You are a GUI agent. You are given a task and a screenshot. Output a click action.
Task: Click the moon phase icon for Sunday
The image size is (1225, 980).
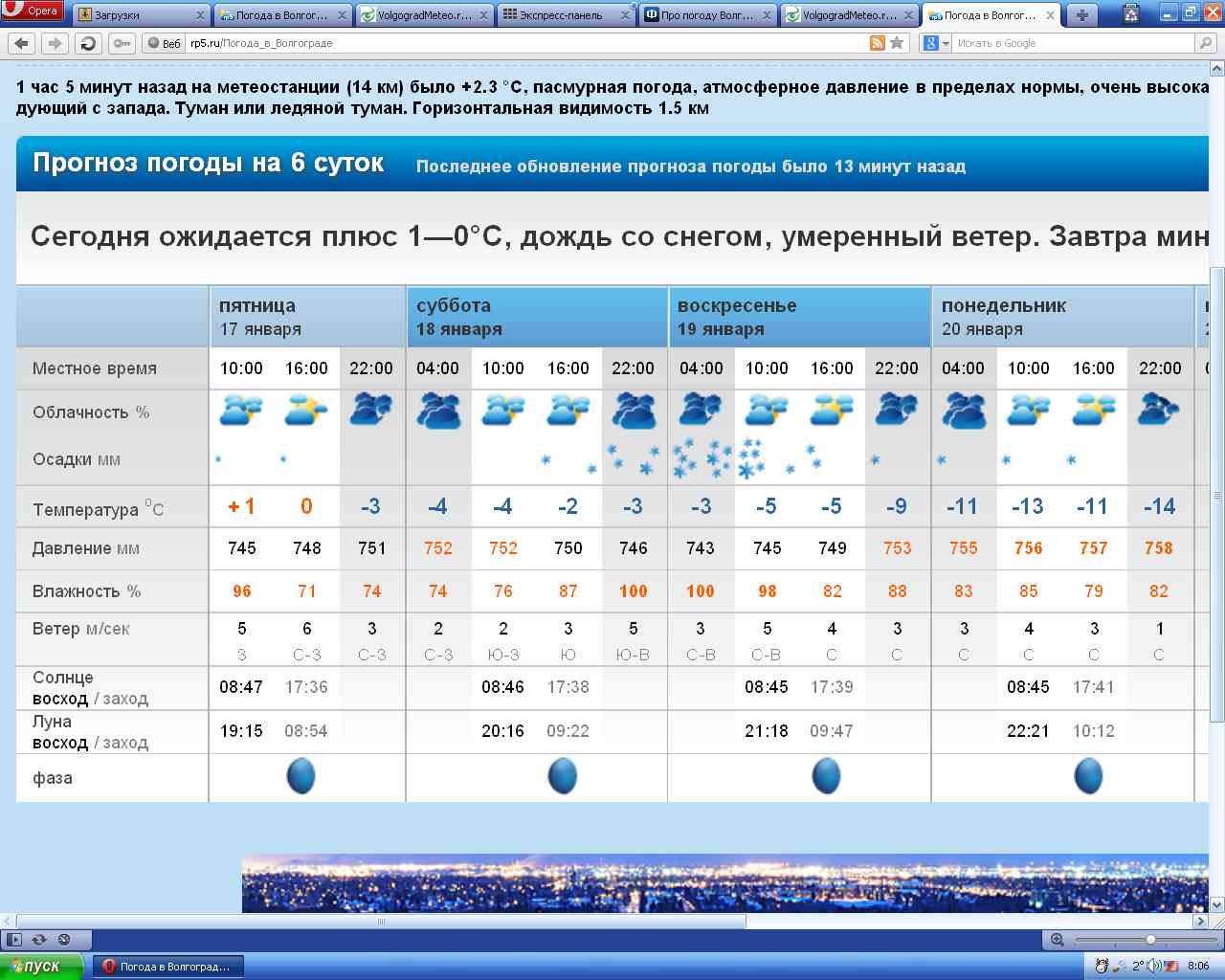pyautogui.click(x=826, y=776)
